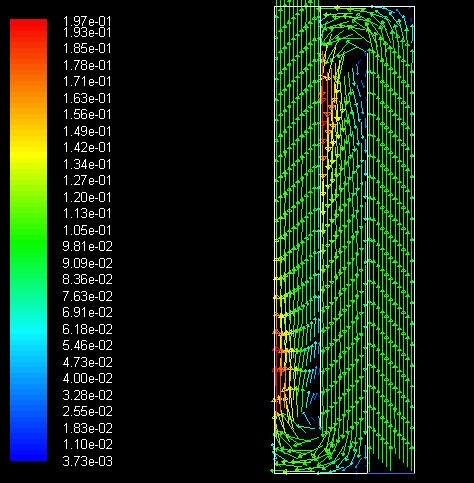Select the 2.55e-02 legend label
The width and height of the screenshot is (474, 483).
(x=87, y=411)
